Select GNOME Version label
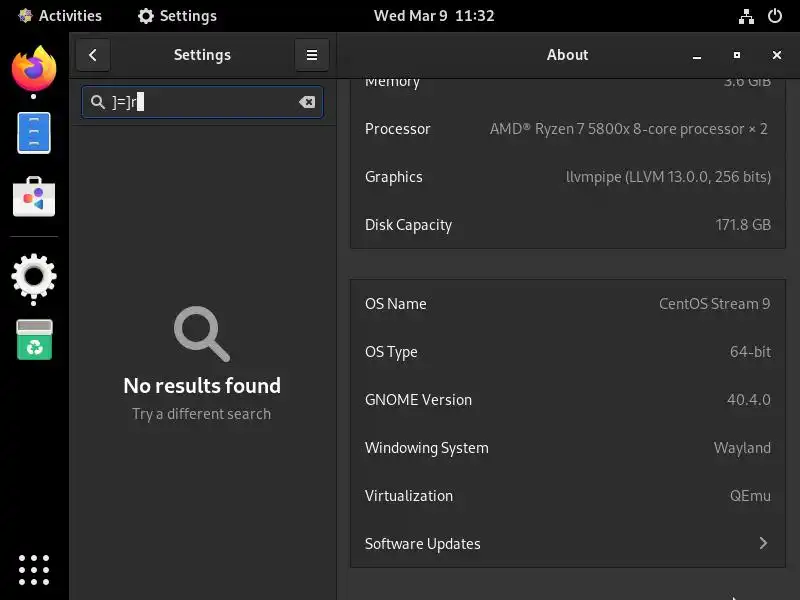This screenshot has height=600, width=800. point(418,399)
